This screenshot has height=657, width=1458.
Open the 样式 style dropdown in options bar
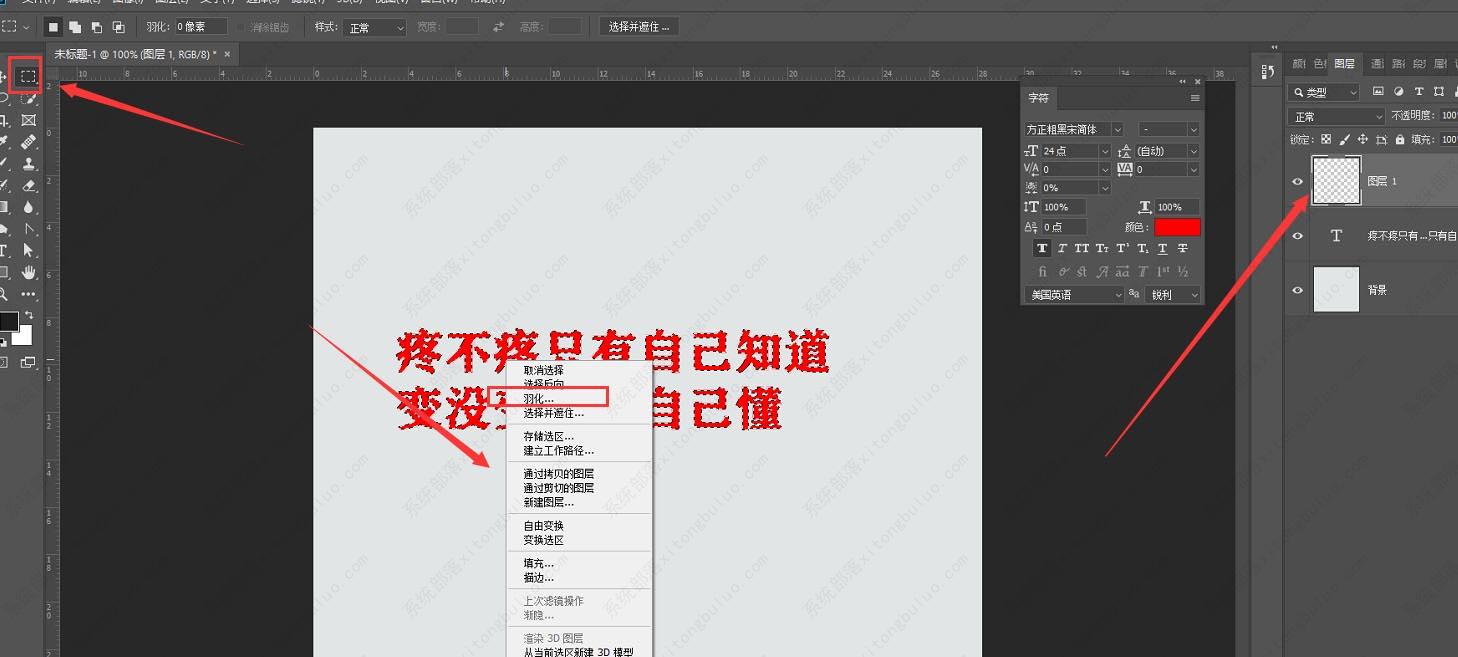(x=375, y=28)
